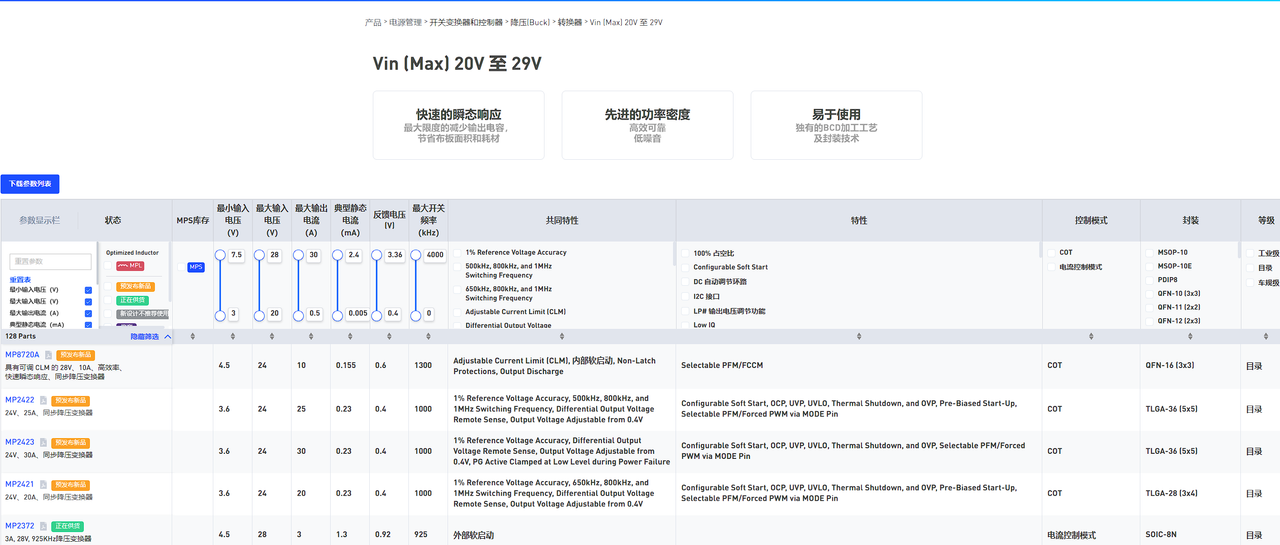
Task: Click the 重置表 reset link
Action: (x=20, y=279)
